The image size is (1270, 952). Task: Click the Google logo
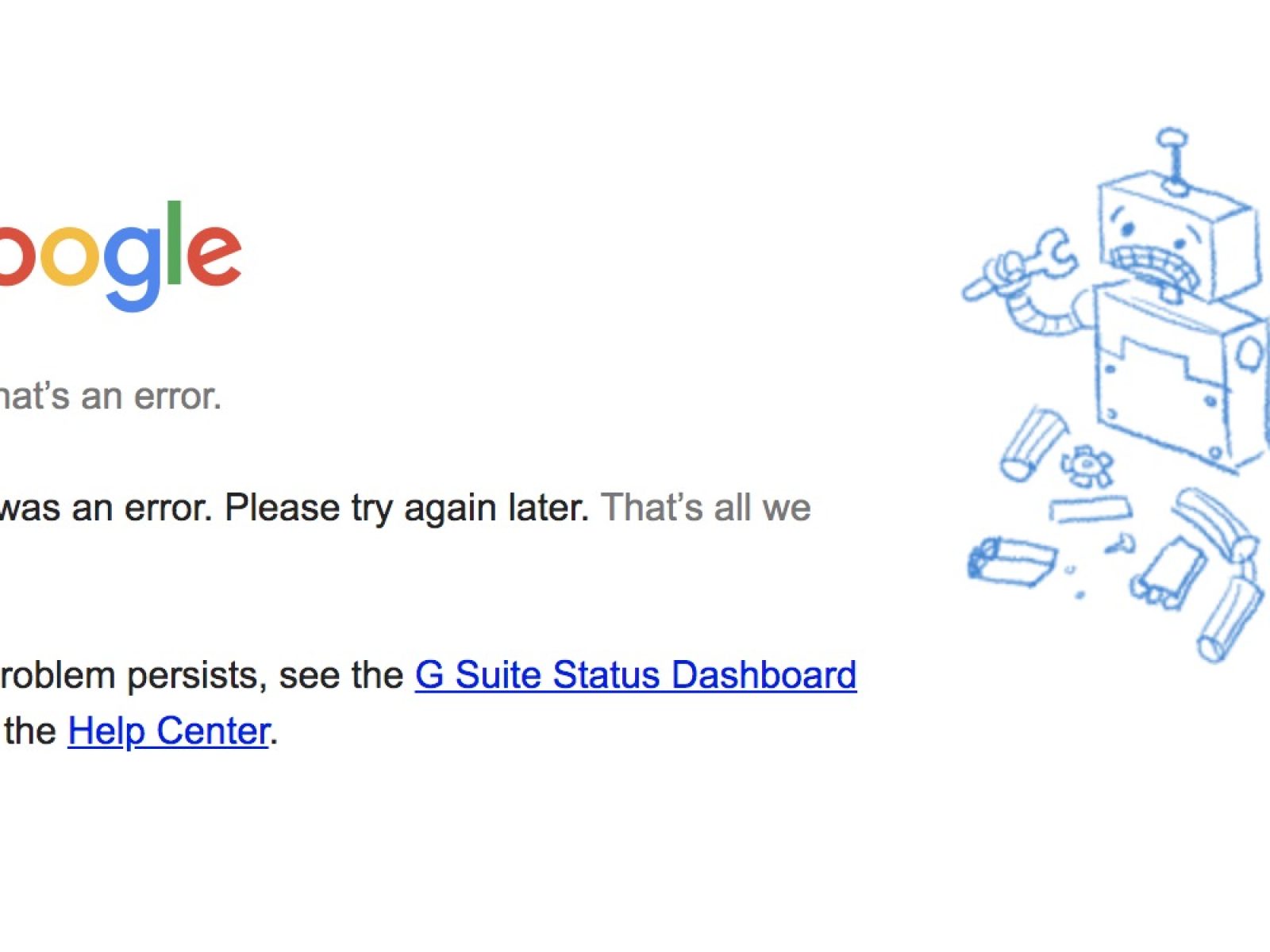pyautogui.click(x=119, y=252)
